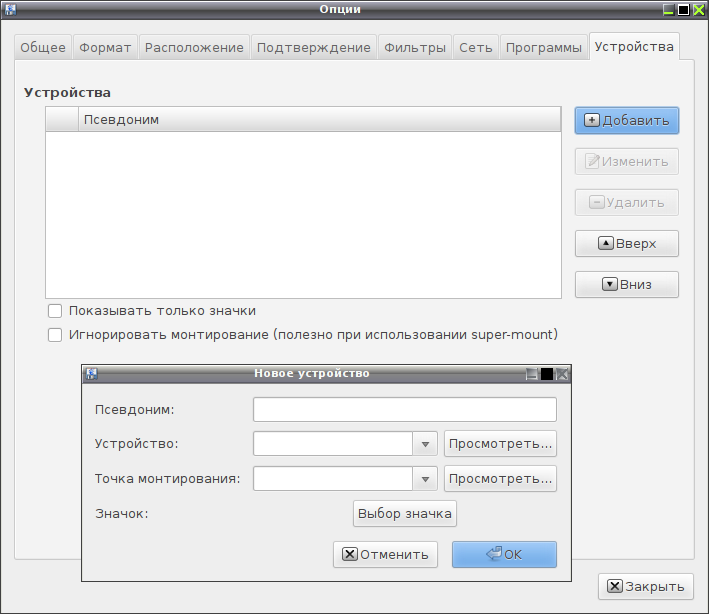The height and width of the screenshot is (614, 709).
Task: Confirm with OK in Новое устройство
Action: pos(504,555)
